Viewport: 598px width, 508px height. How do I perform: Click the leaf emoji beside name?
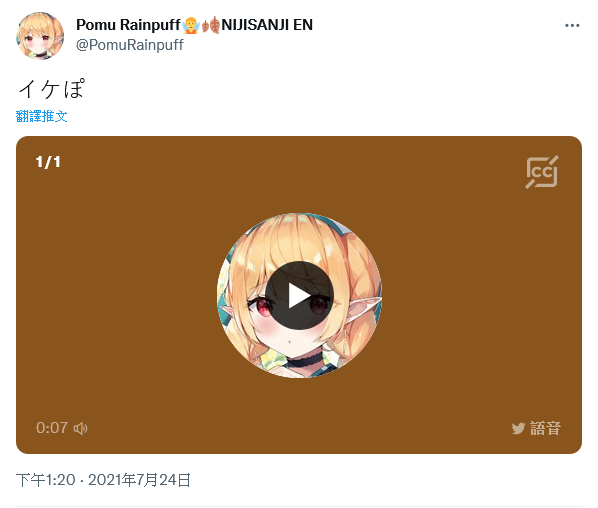[x=211, y=25]
